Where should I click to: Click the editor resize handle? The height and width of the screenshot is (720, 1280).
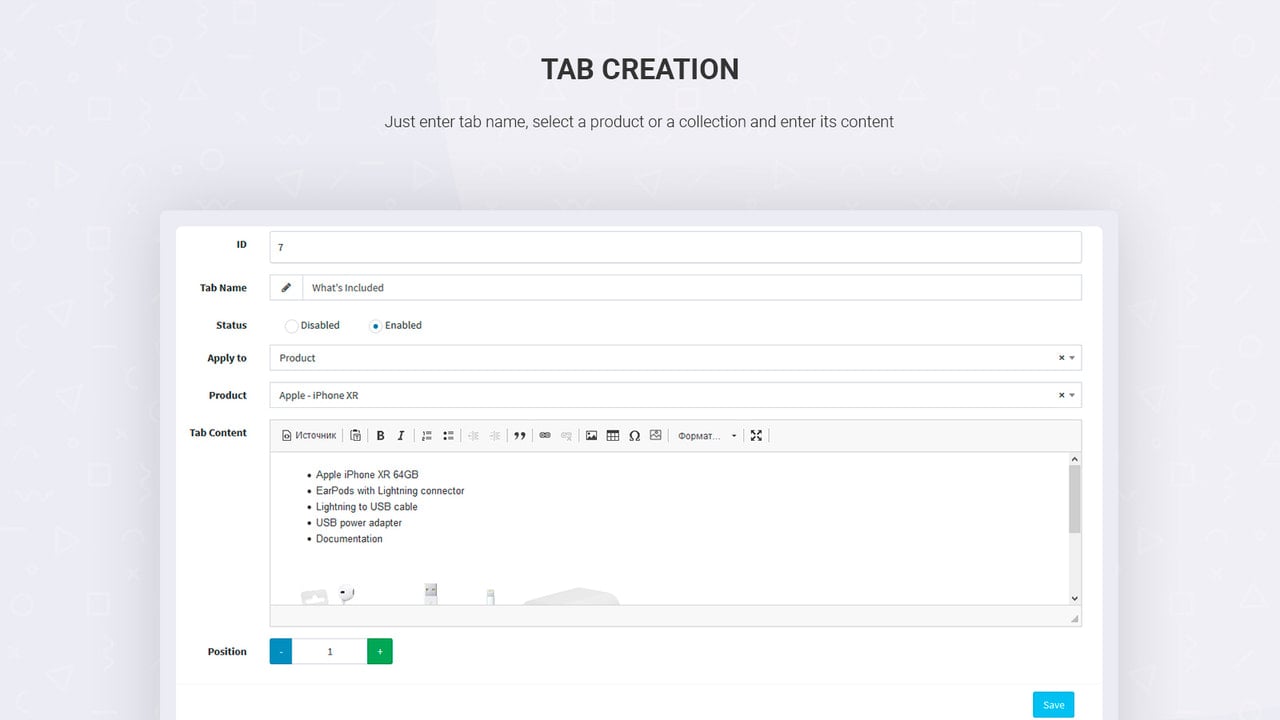[x=1075, y=619]
